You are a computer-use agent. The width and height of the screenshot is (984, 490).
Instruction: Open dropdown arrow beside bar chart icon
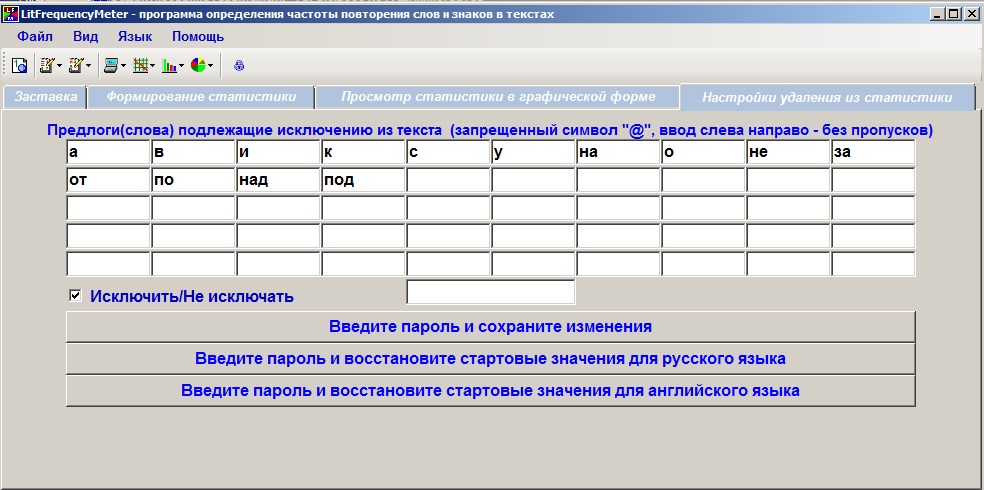181,65
